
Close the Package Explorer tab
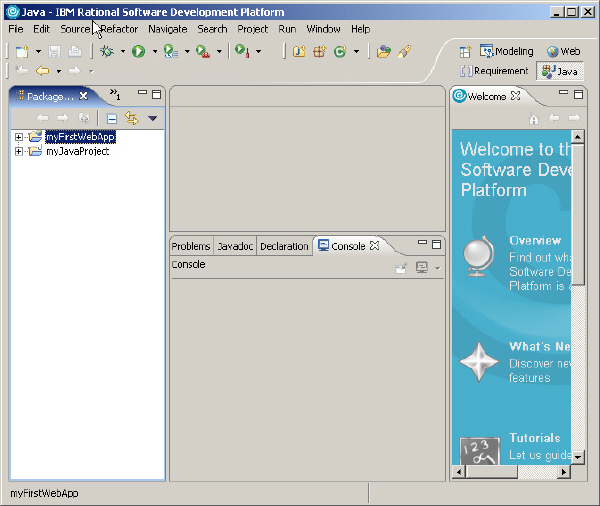pyautogui.click(x=83, y=96)
